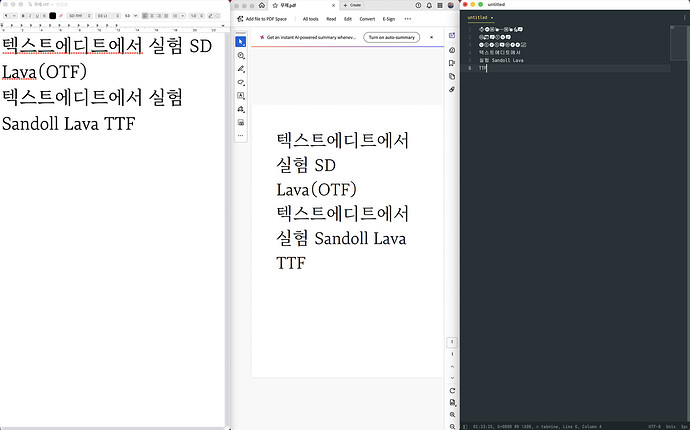This screenshot has height=430, width=690.
Task: Open the attachments paperclip in Acrobat's right rail
Action: pos(452,89)
